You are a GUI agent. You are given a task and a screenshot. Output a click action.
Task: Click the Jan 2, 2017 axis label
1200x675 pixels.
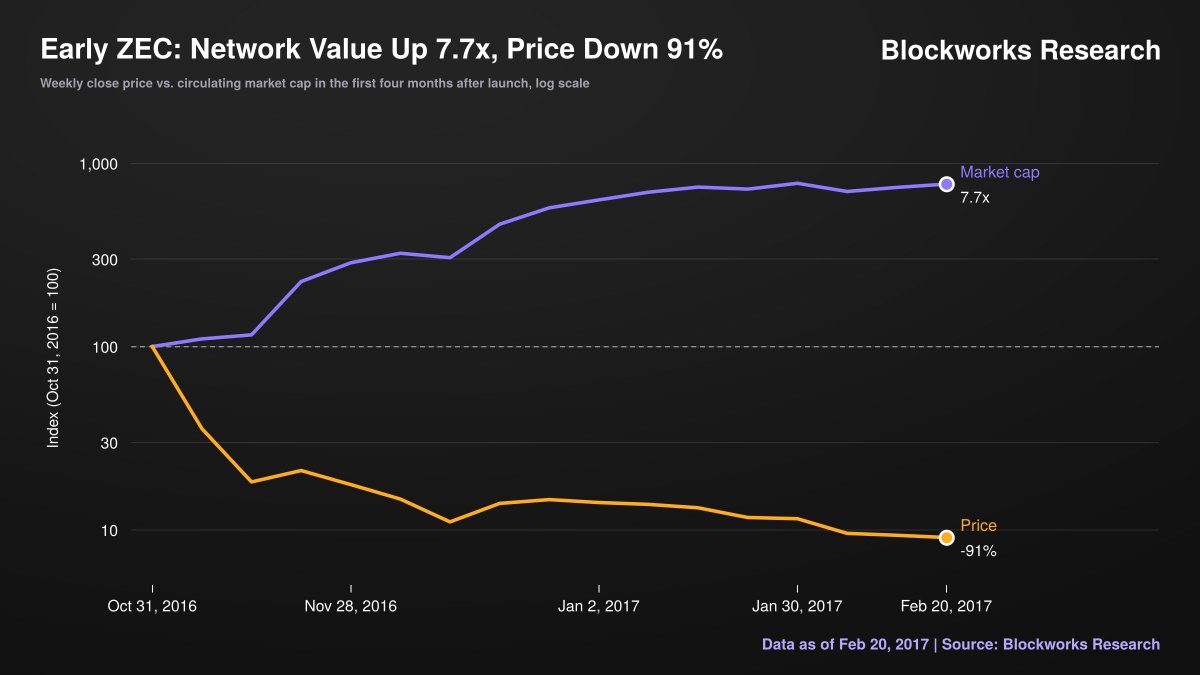[x=598, y=606]
